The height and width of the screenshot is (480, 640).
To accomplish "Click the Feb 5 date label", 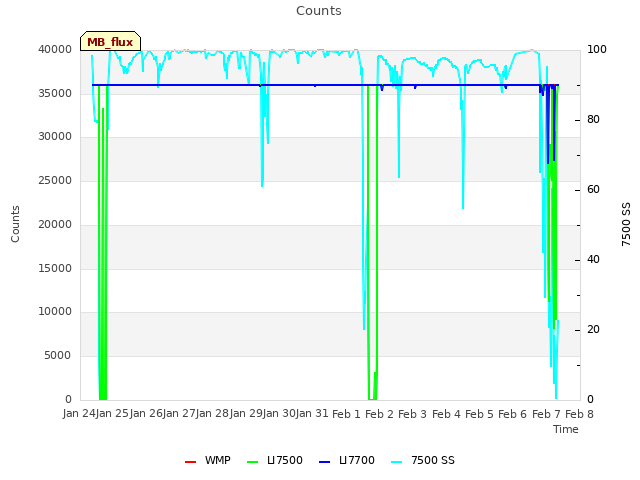I will pyautogui.click(x=479, y=414).
